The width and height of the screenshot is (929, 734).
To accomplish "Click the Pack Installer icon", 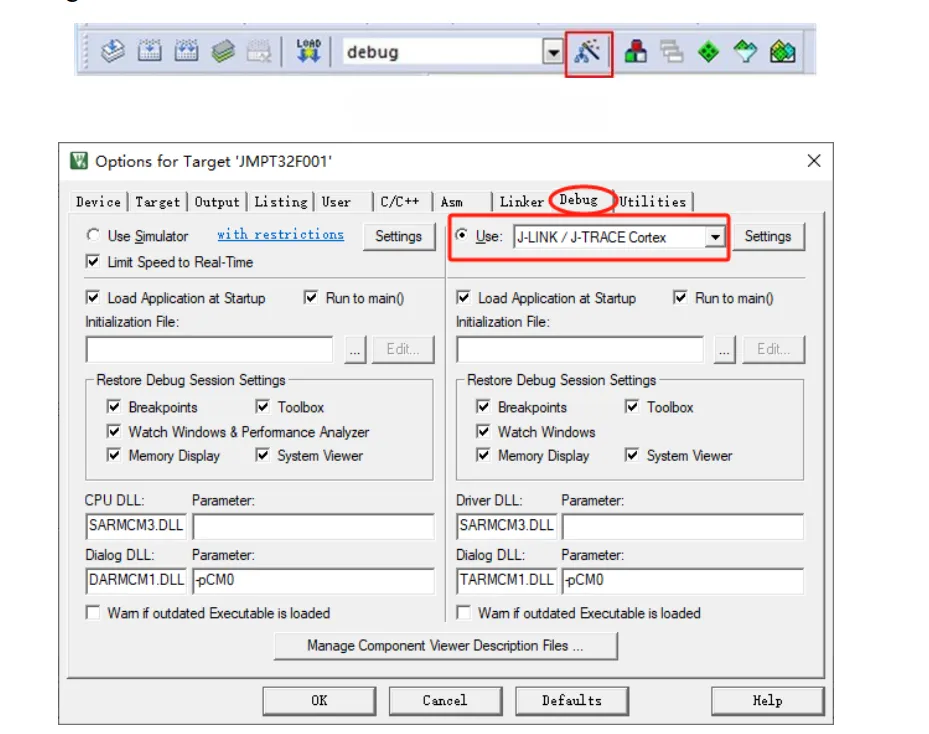I will tap(782, 52).
